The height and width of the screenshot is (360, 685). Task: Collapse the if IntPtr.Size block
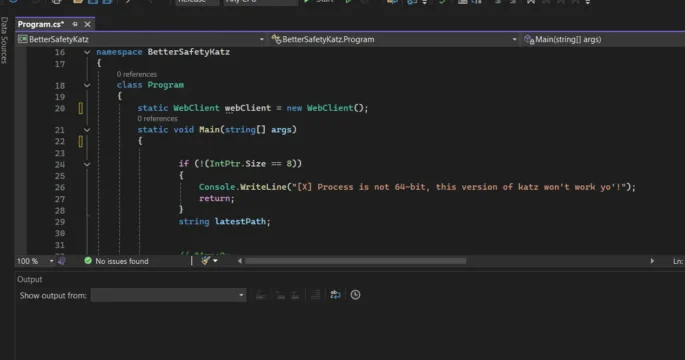[87, 164]
